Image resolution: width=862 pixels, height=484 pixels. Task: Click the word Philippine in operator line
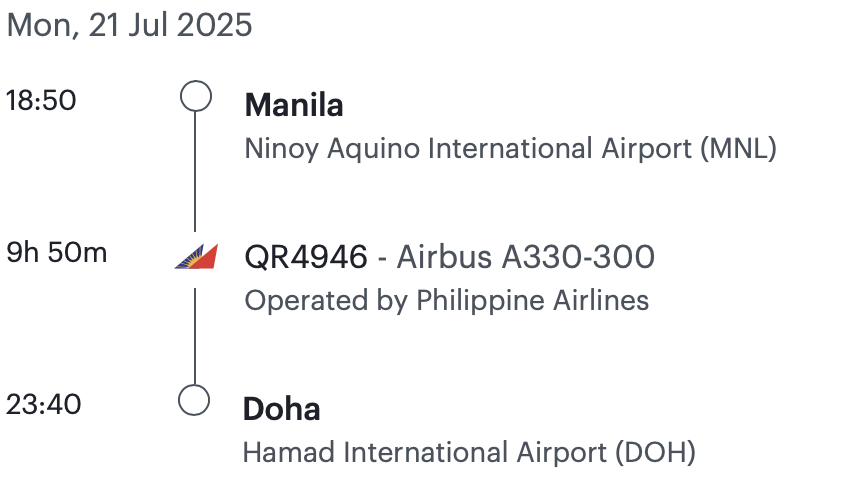pos(480,301)
